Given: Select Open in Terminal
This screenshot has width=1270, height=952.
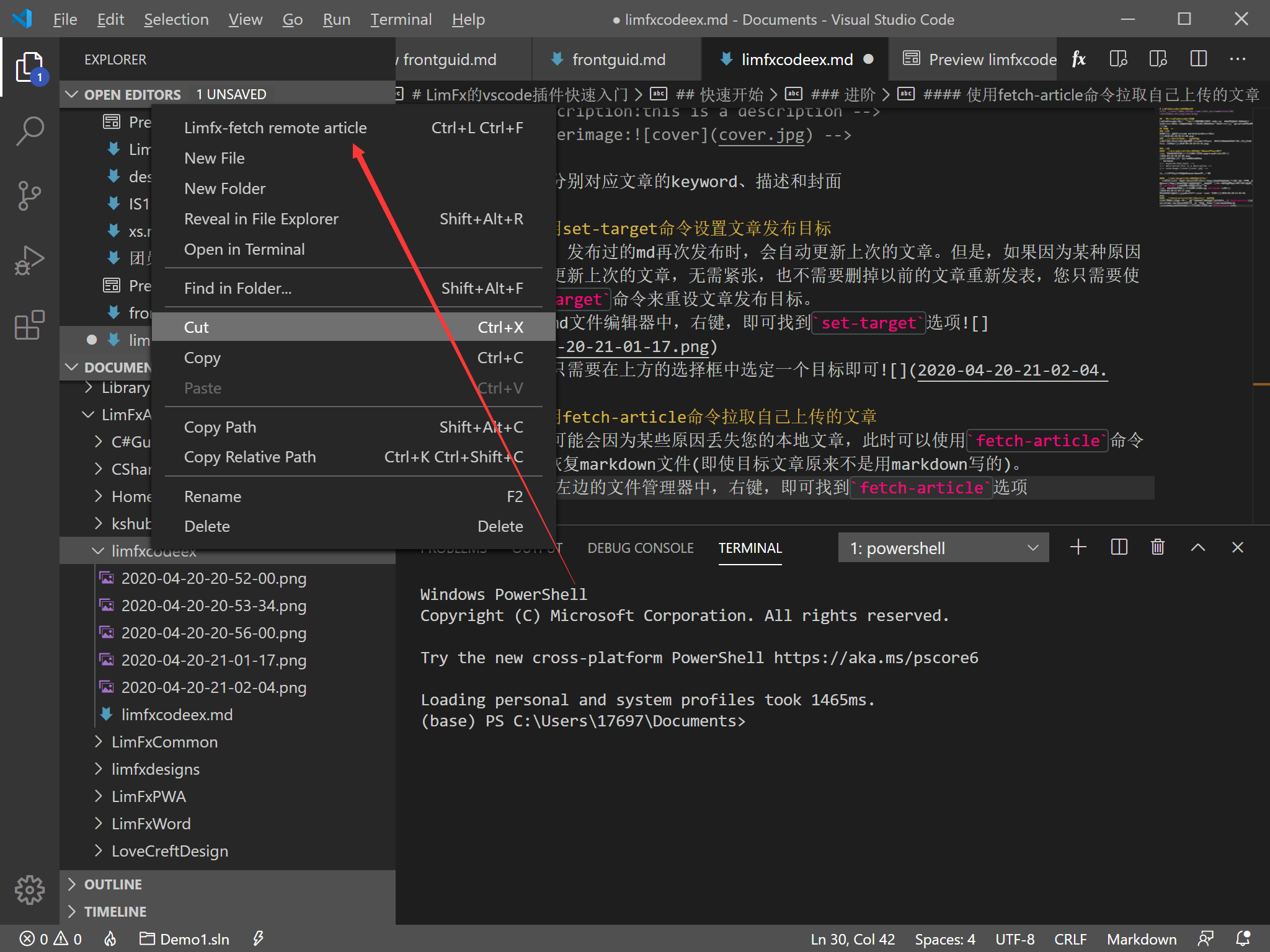Looking at the screenshot, I should click(353, 249).
